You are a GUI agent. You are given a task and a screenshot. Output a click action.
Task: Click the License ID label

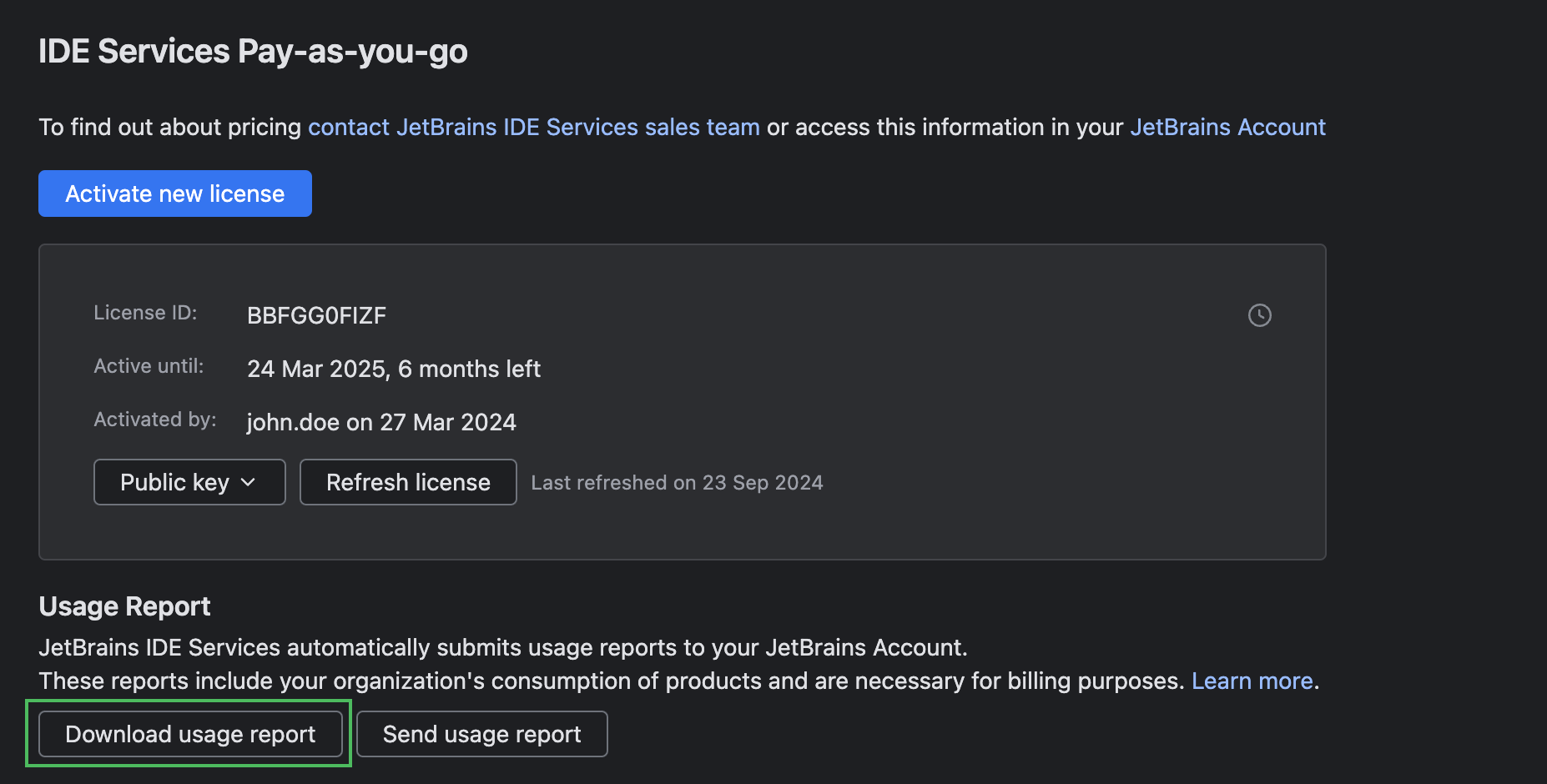pyautogui.click(x=144, y=313)
